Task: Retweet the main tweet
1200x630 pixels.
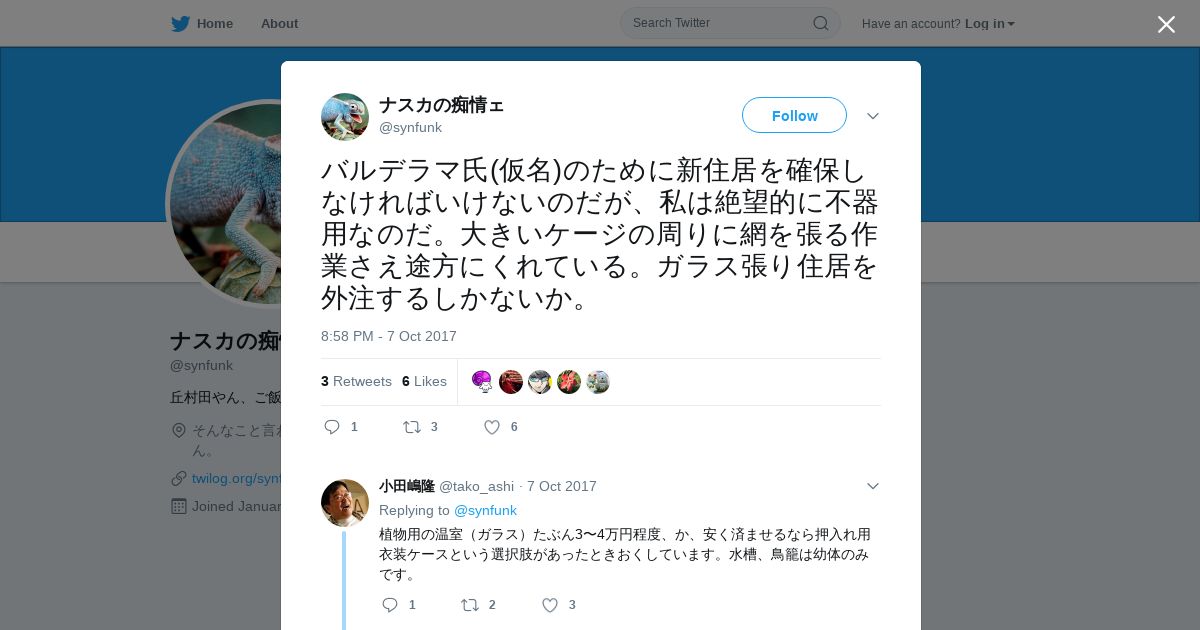Action: (412, 427)
